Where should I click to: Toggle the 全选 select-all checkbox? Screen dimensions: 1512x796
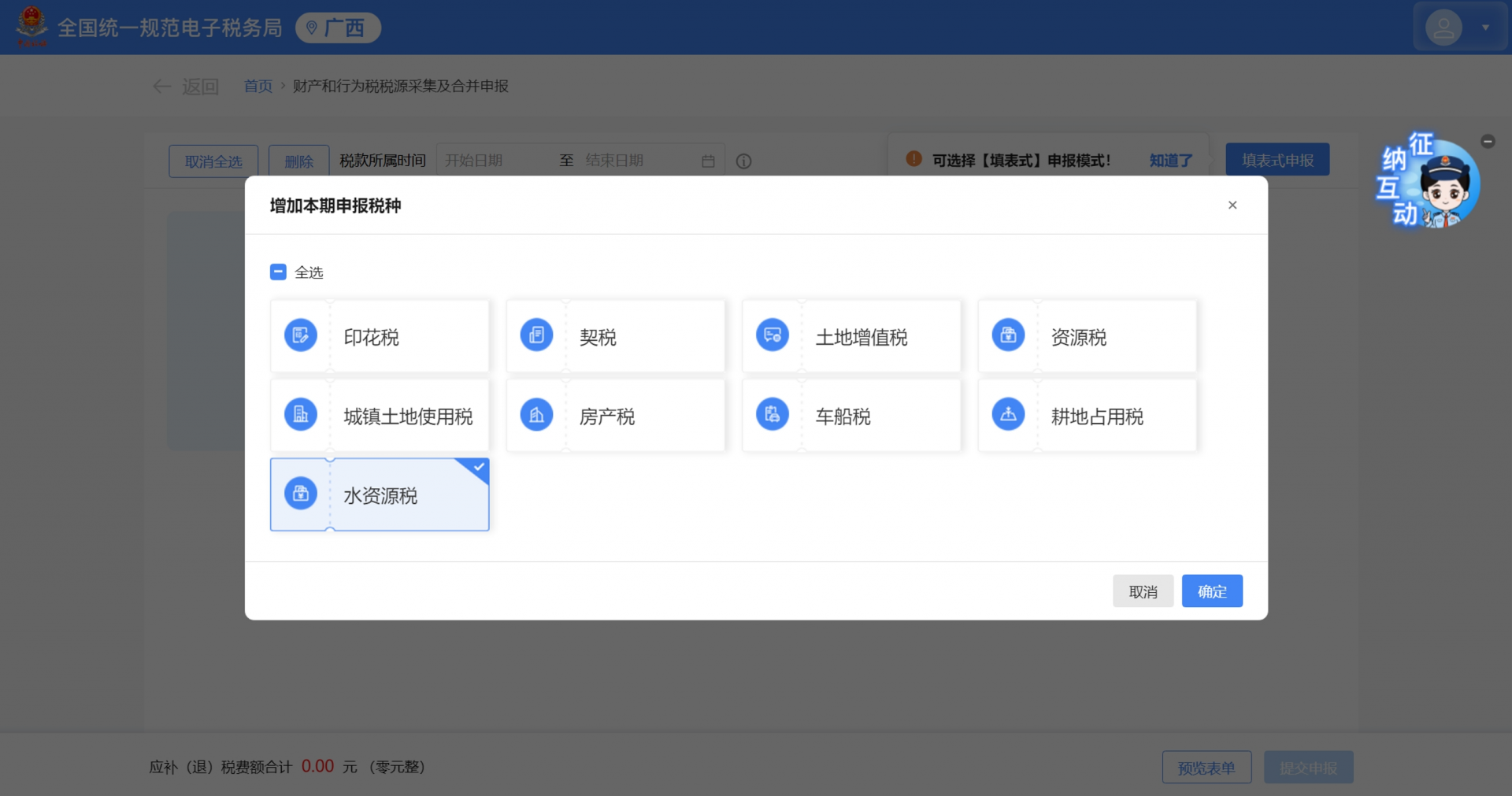(x=278, y=272)
